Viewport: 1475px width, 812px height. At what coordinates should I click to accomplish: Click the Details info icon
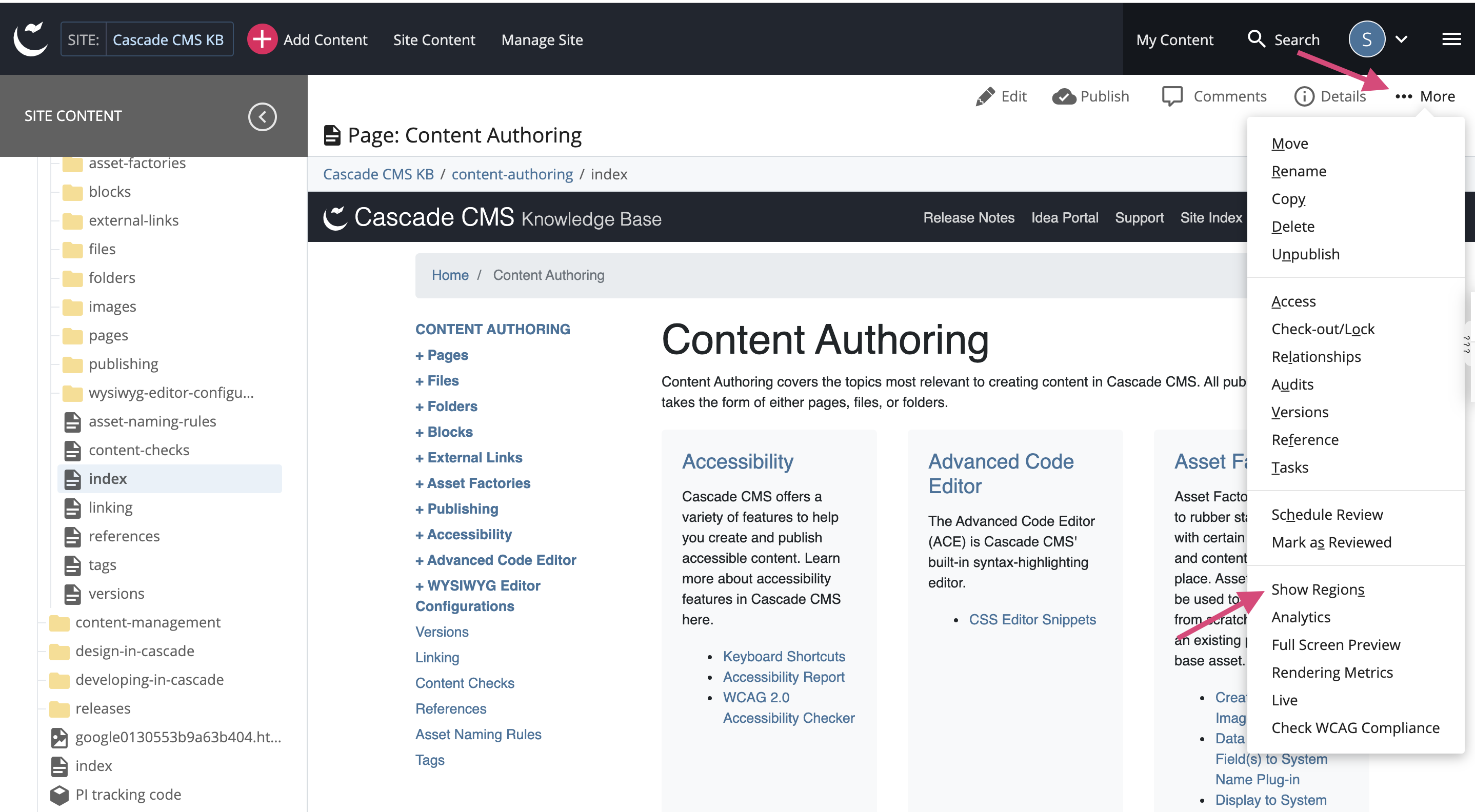1304,96
